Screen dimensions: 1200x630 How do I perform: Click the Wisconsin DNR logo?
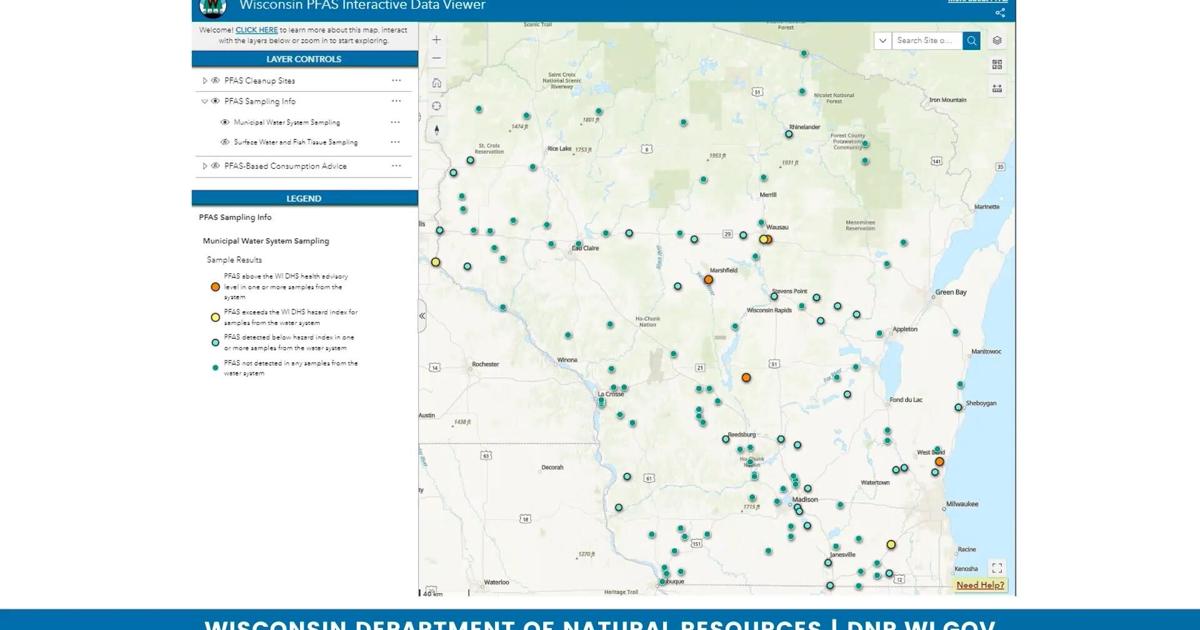213,8
